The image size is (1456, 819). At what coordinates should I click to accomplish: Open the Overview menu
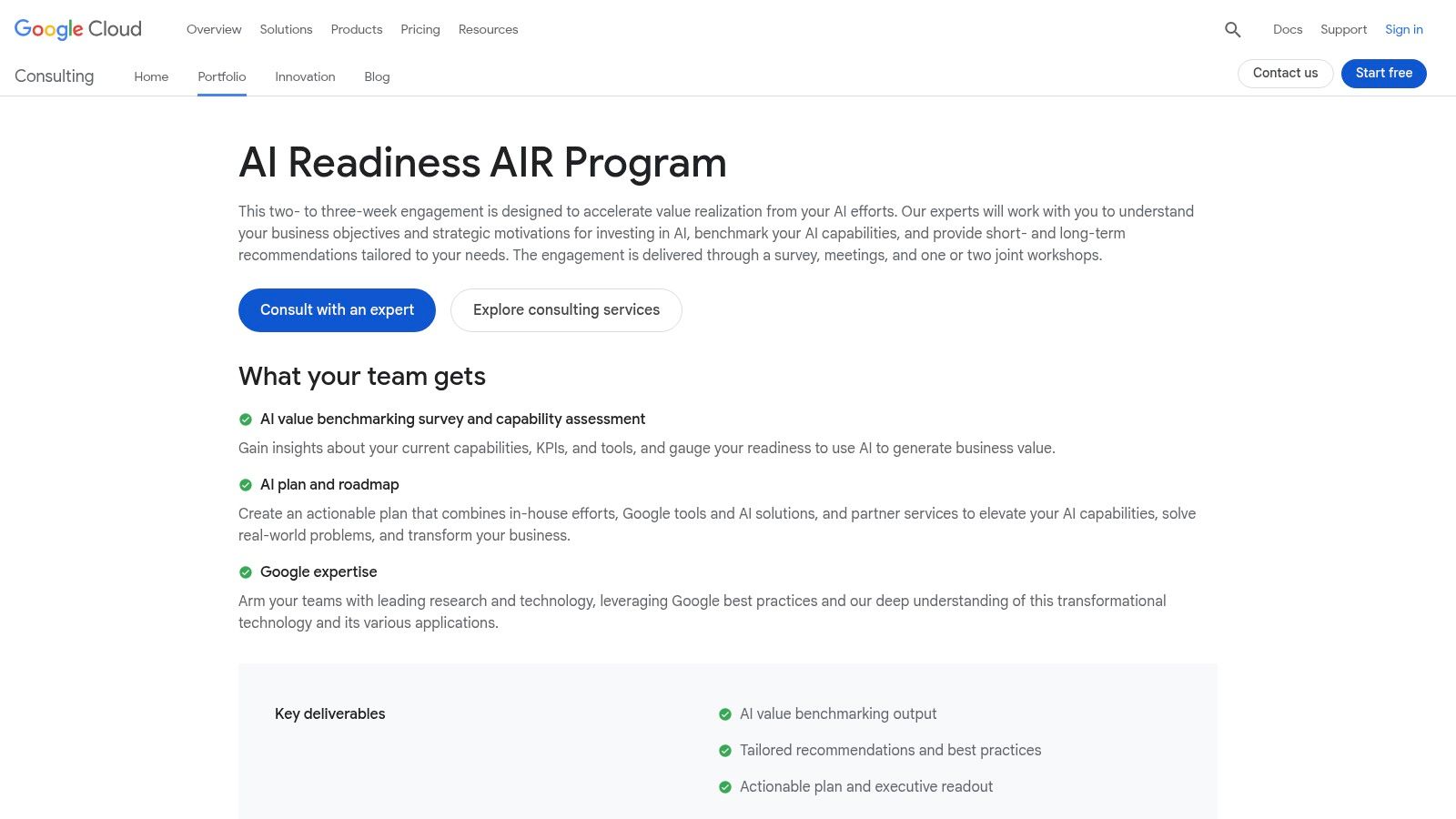click(214, 29)
